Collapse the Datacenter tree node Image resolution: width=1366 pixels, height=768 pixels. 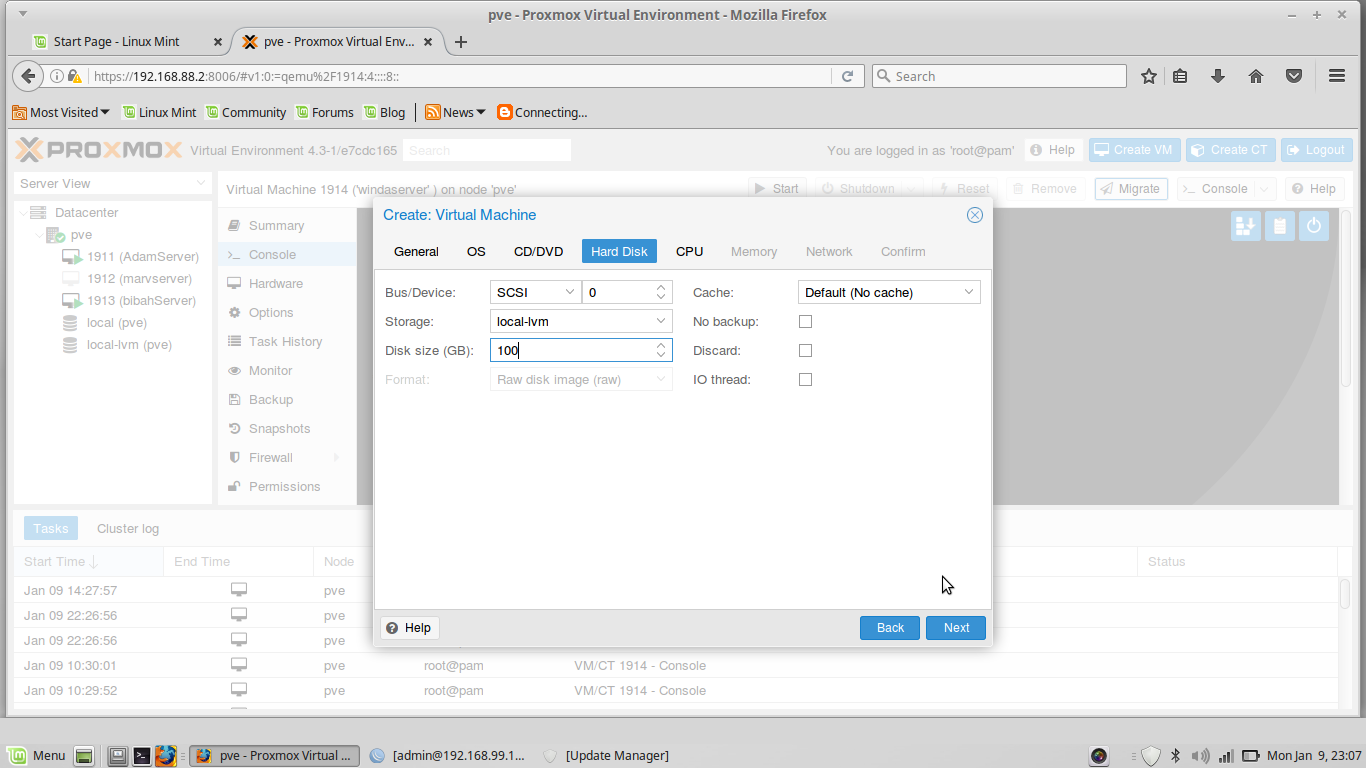pyautogui.click(x=23, y=213)
